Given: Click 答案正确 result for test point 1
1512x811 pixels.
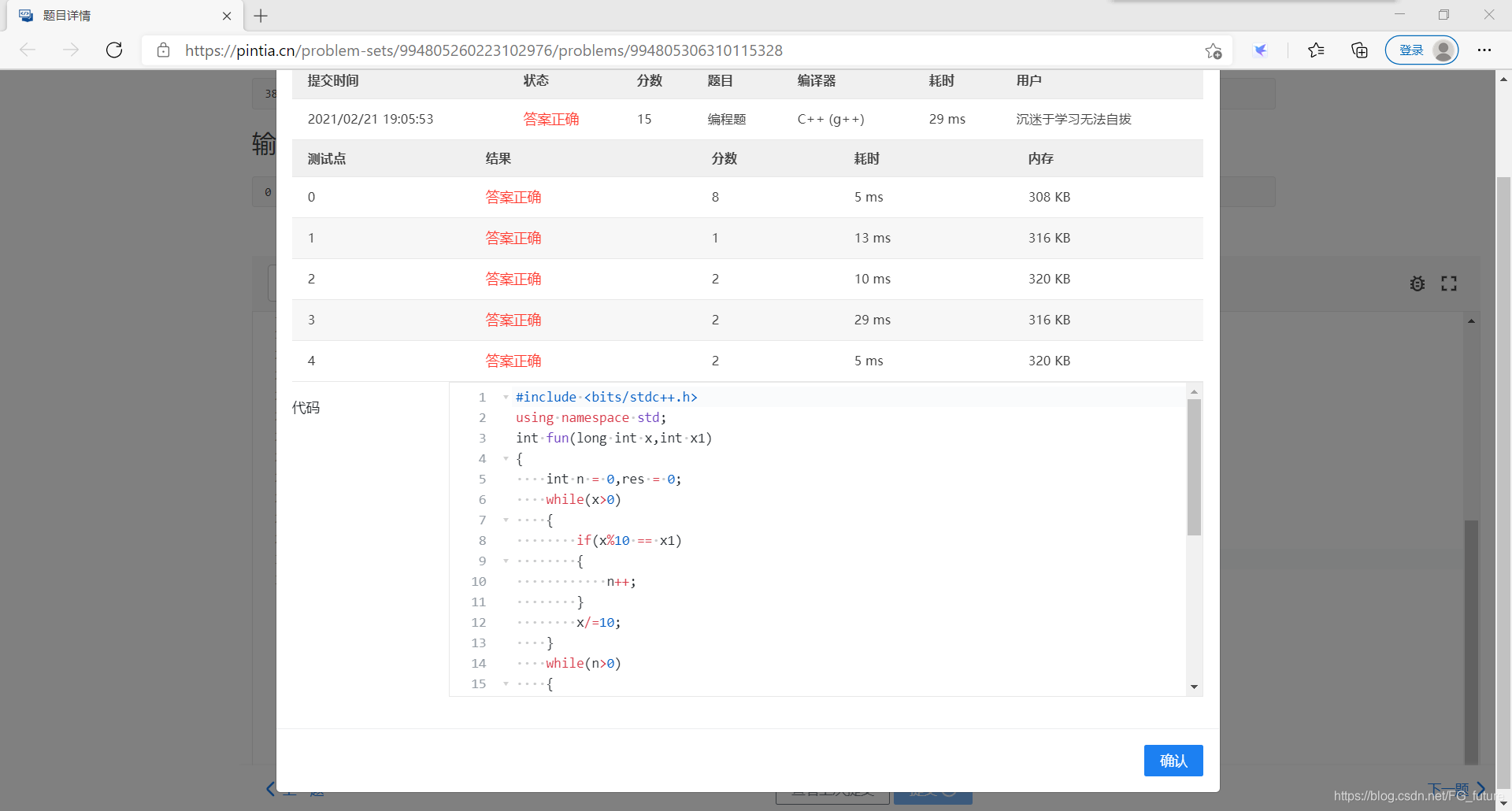Looking at the screenshot, I should coord(513,238).
